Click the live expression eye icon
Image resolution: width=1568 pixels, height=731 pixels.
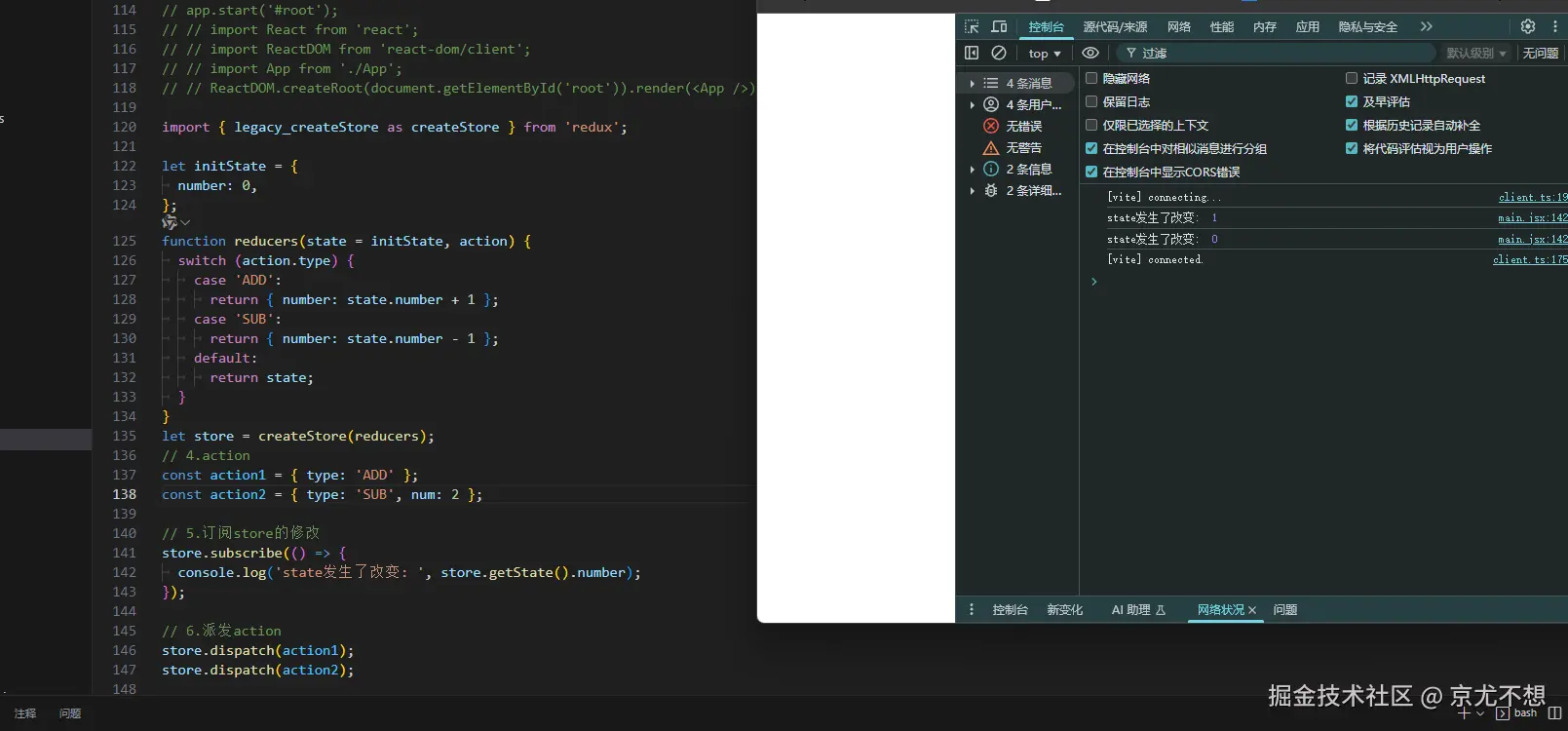1090,53
